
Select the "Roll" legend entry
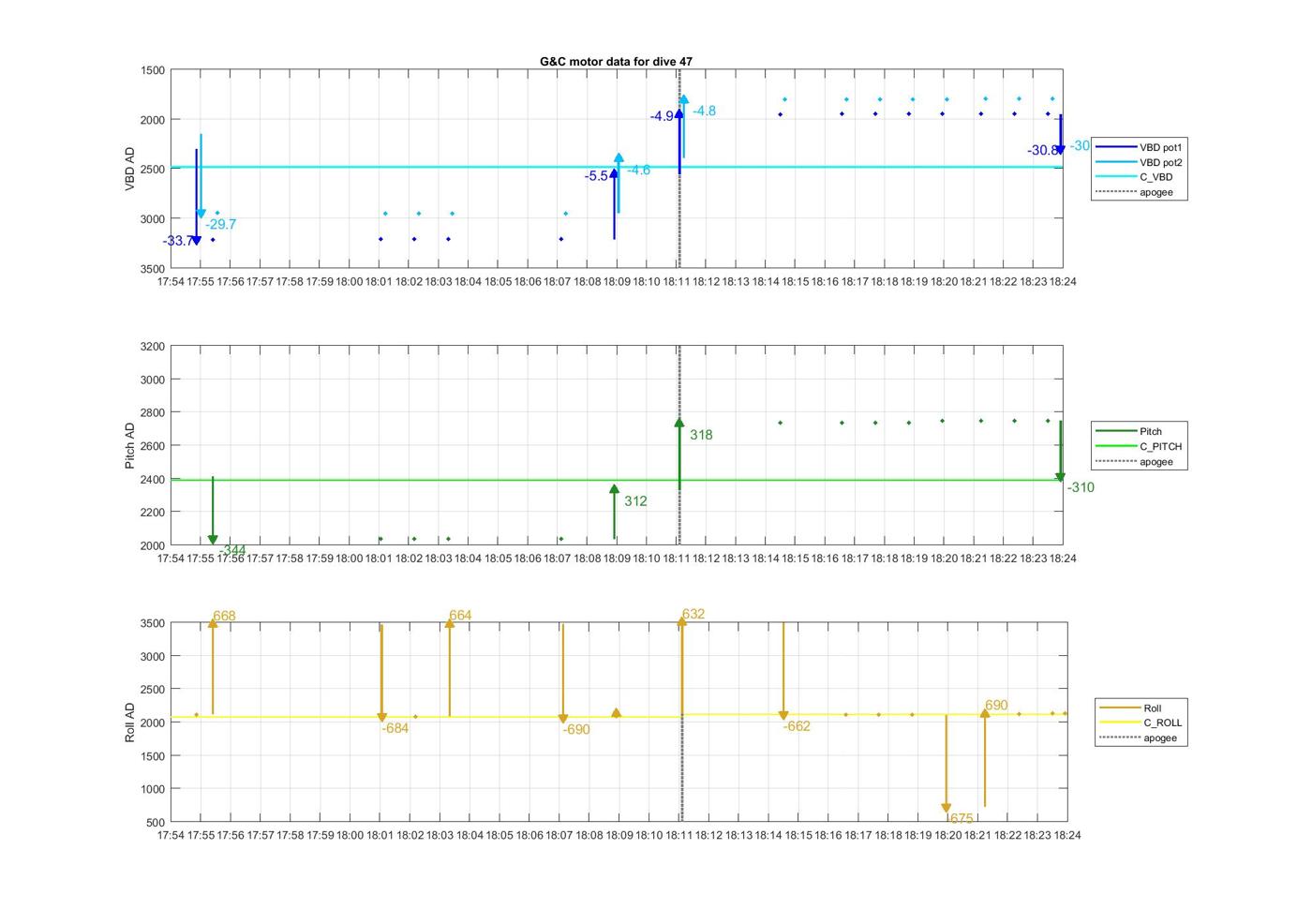1130,708
